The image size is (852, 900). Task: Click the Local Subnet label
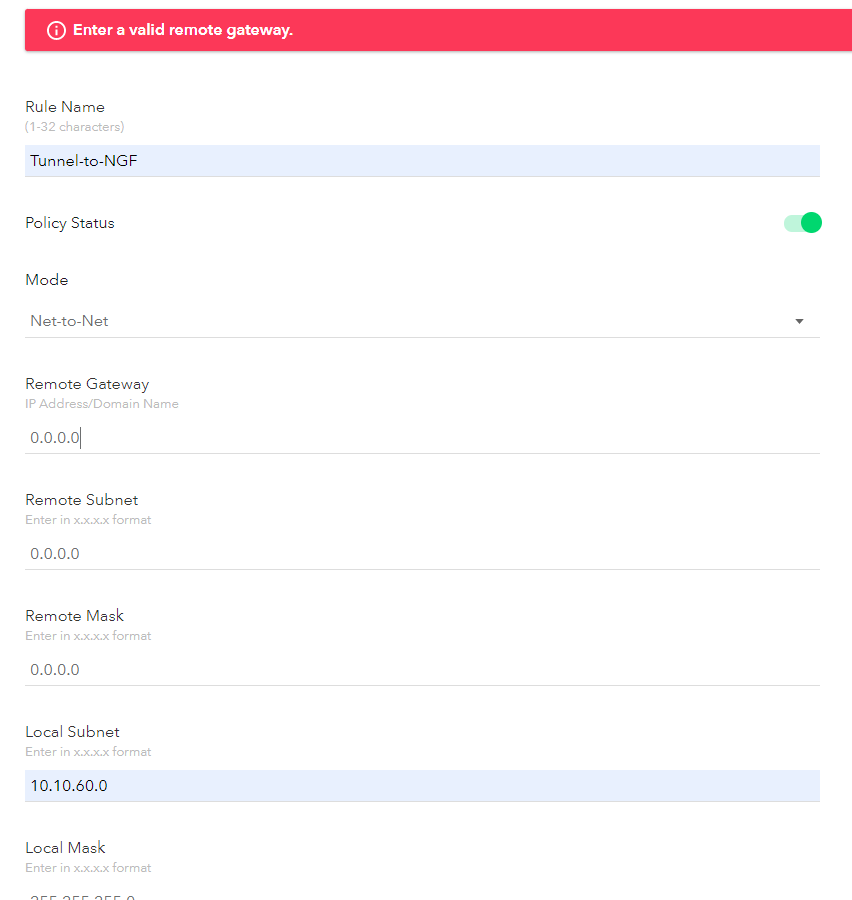[x=72, y=732]
